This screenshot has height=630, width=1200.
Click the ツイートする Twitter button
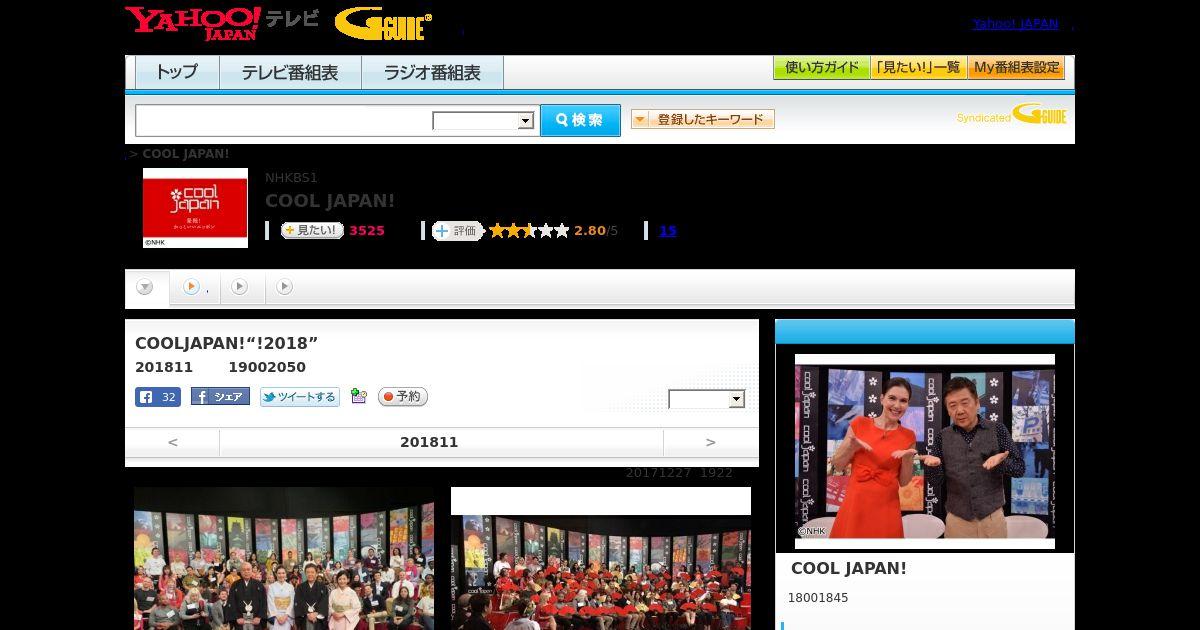(x=300, y=397)
